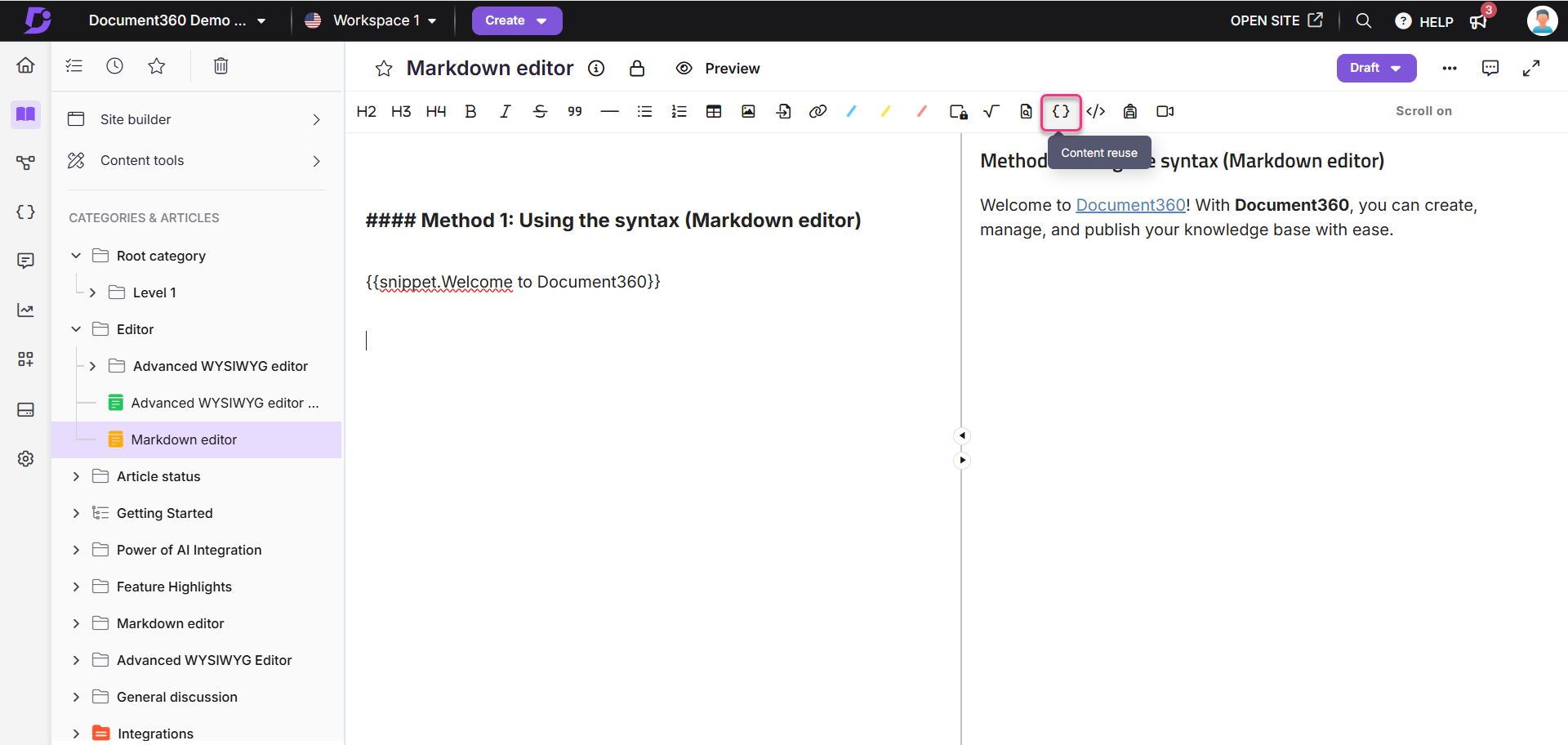Toggle bold formatting
This screenshot has width=1568, height=745.
coord(470,111)
